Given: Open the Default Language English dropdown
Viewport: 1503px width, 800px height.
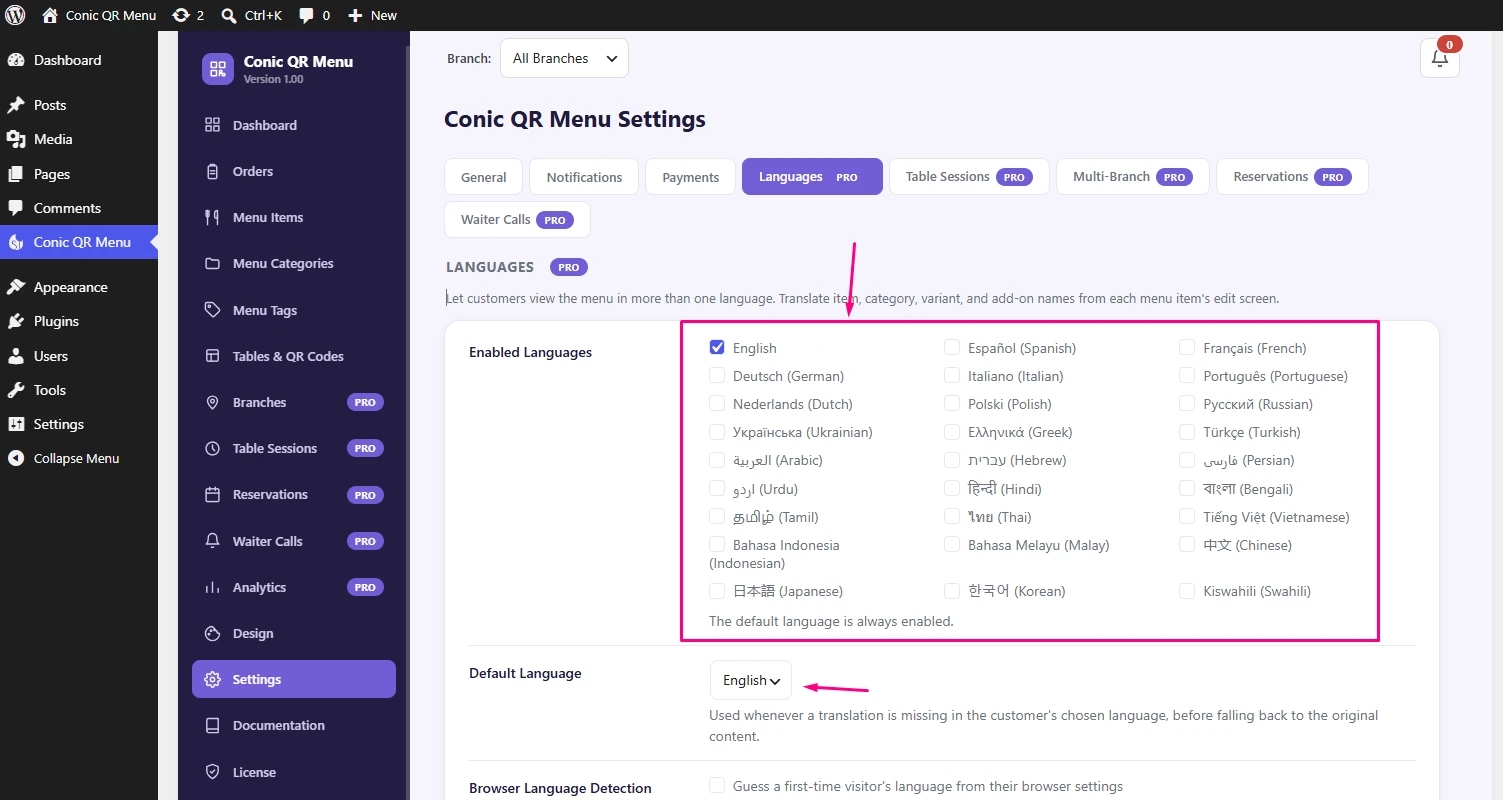Looking at the screenshot, I should click(x=751, y=680).
